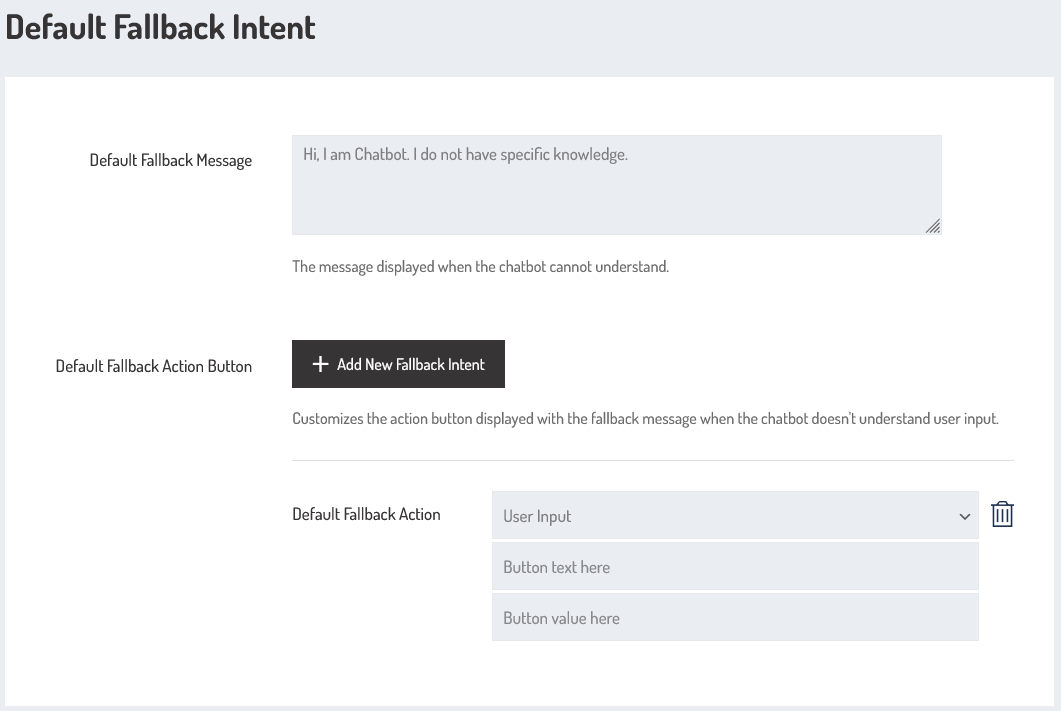Click the "Default Fallback Action" label

coord(366,514)
